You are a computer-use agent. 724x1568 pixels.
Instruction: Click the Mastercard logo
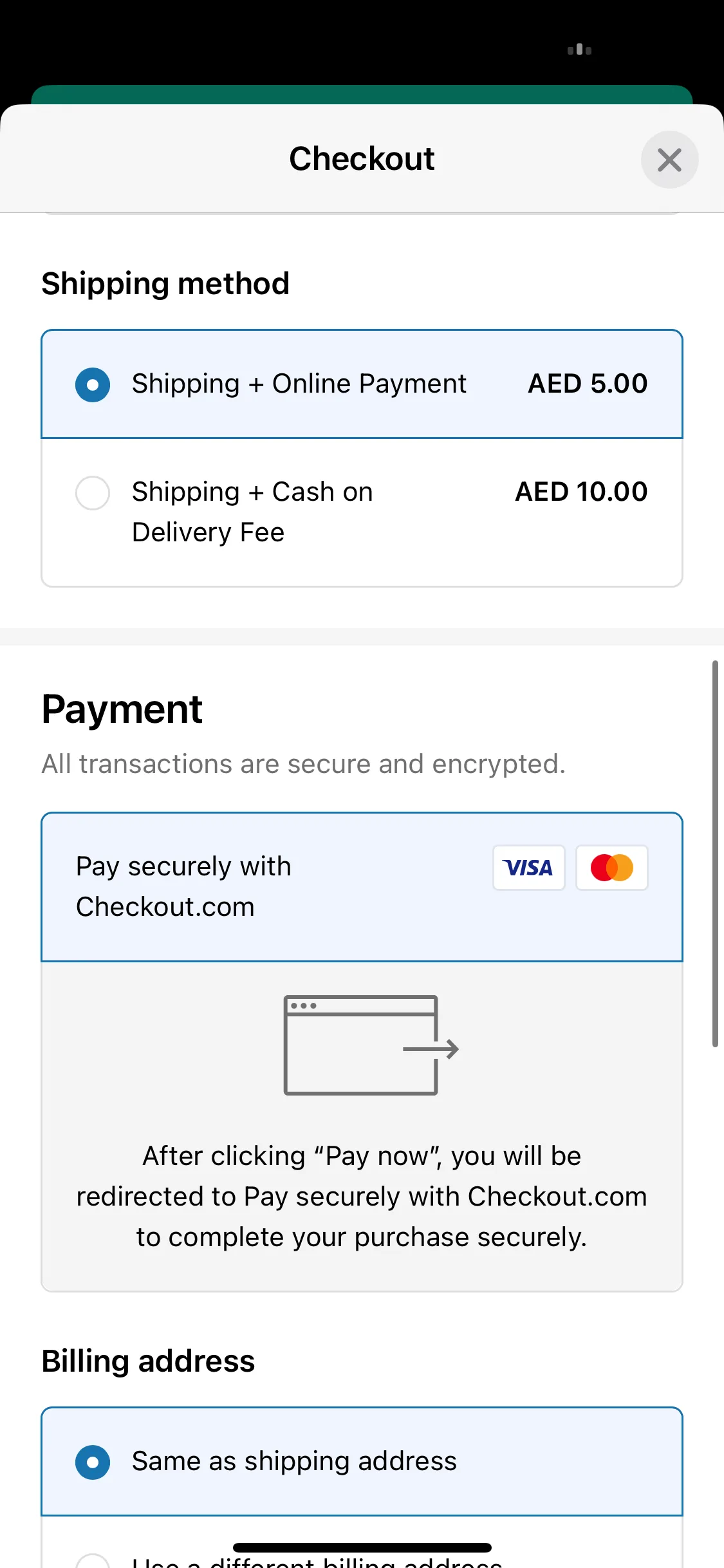coord(611,868)
